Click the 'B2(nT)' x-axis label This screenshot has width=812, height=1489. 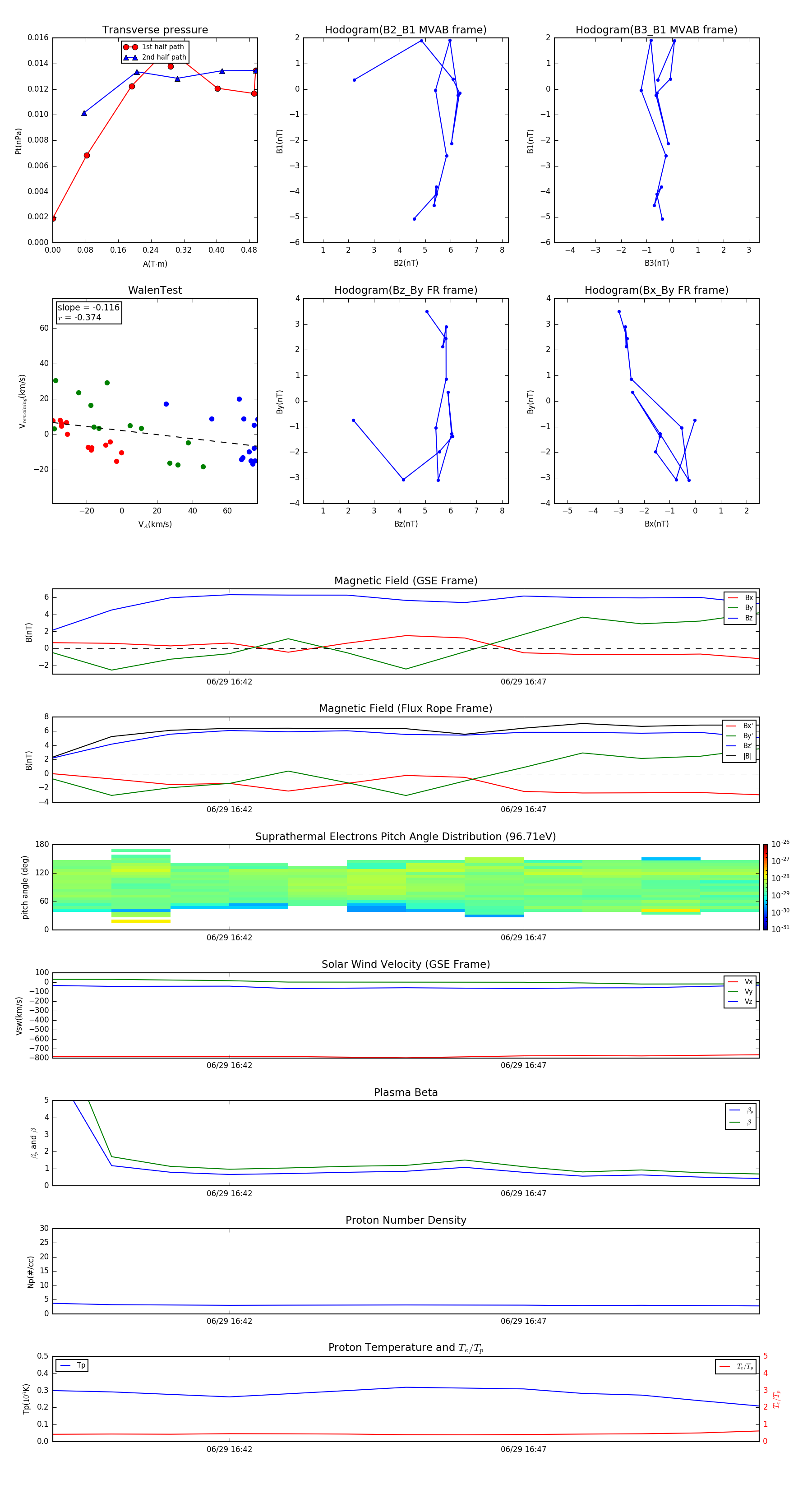406,263
